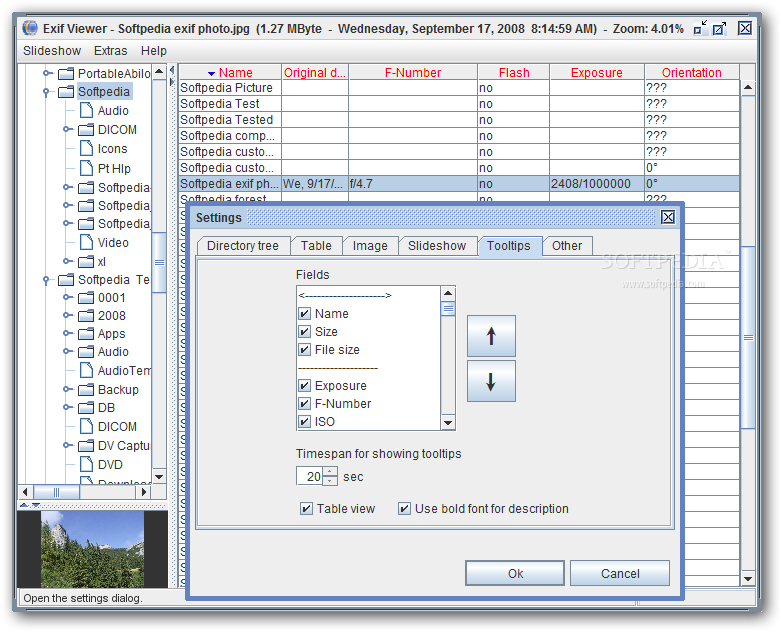The image size is (782, 632).
Task: Click the Exif Viewer app icon in title bar
Action: click(x=30, y=28)
